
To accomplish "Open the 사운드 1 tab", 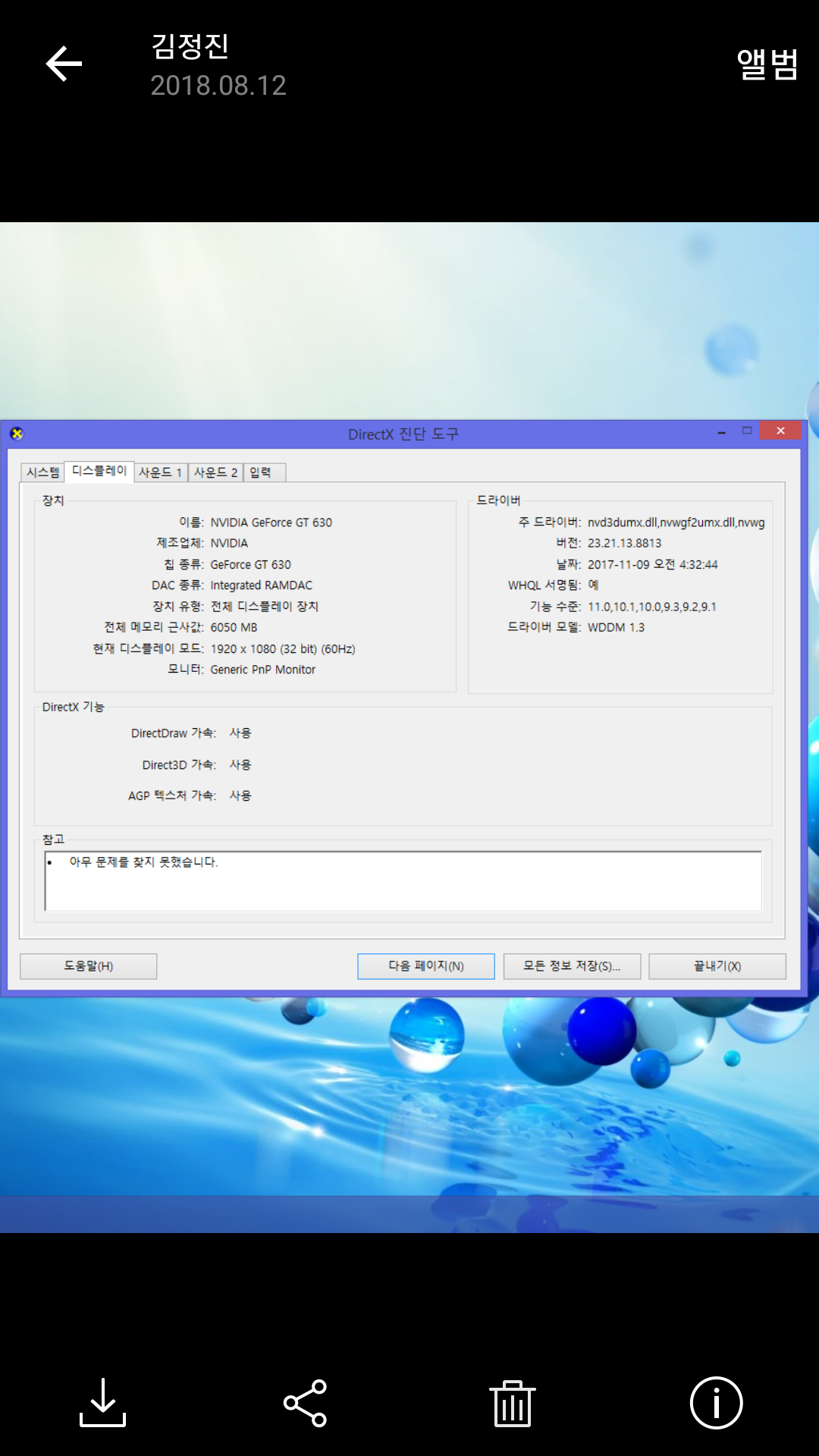I will pyautogui.click(x=161, y=472).
